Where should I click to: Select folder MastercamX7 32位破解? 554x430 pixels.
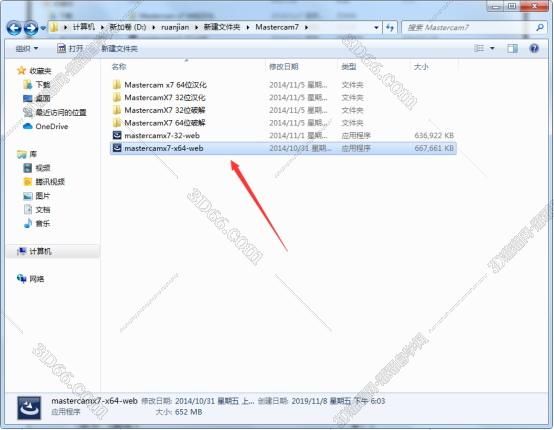(x=283, y=110)
